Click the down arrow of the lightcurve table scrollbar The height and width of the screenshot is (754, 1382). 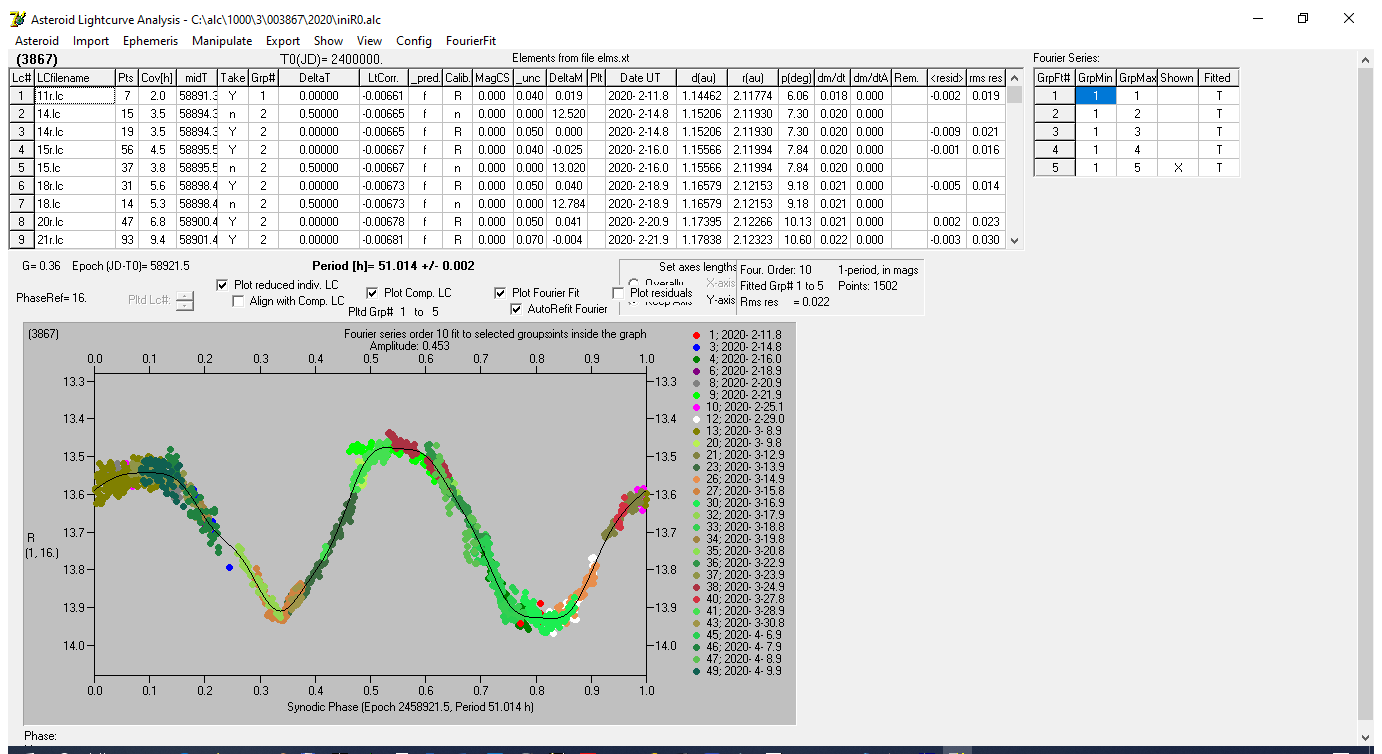[x=1015, y=240]
